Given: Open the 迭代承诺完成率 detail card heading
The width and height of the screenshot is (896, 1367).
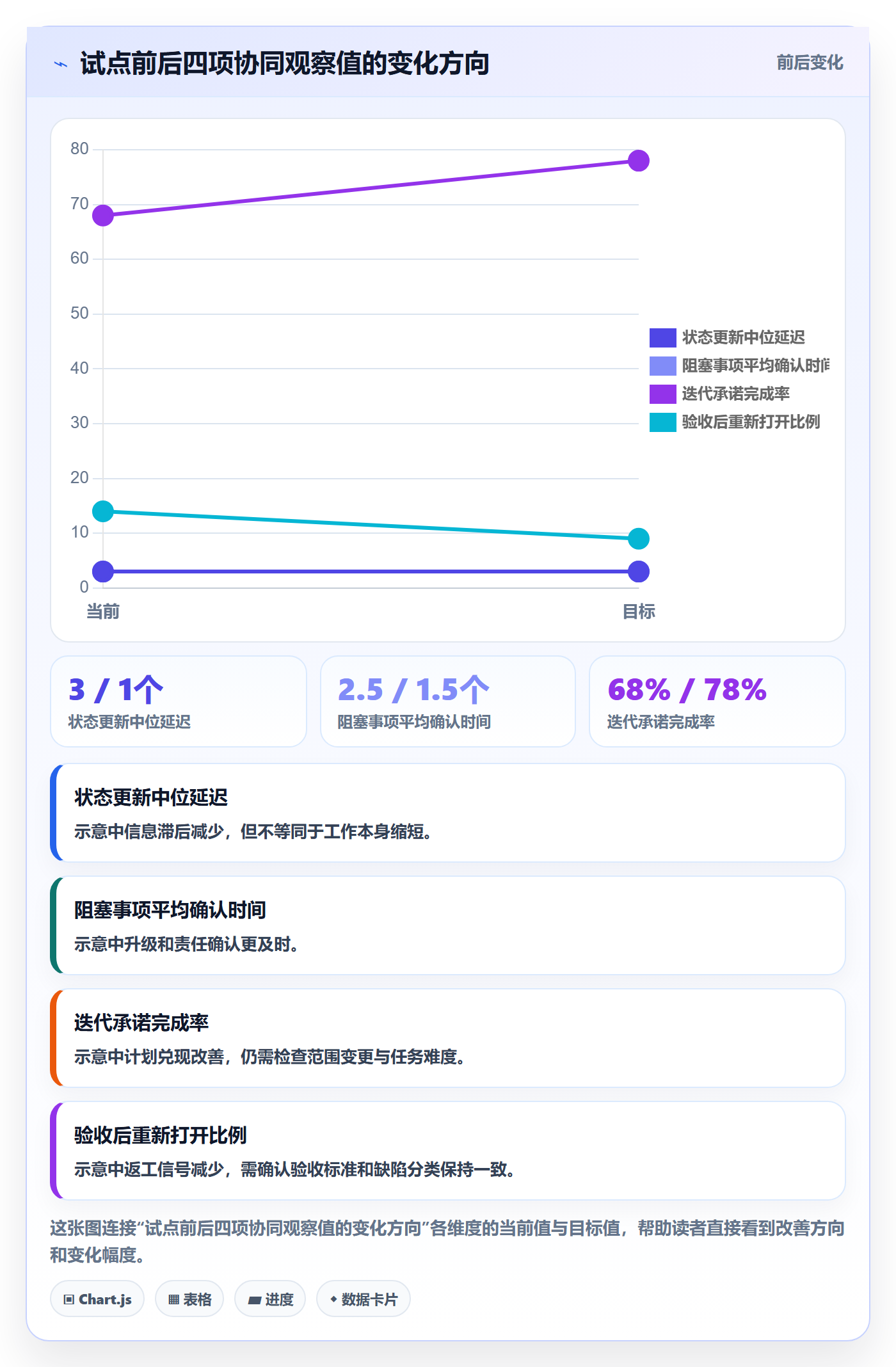Looking at the screenshot, I should (x=141, y=1023).
